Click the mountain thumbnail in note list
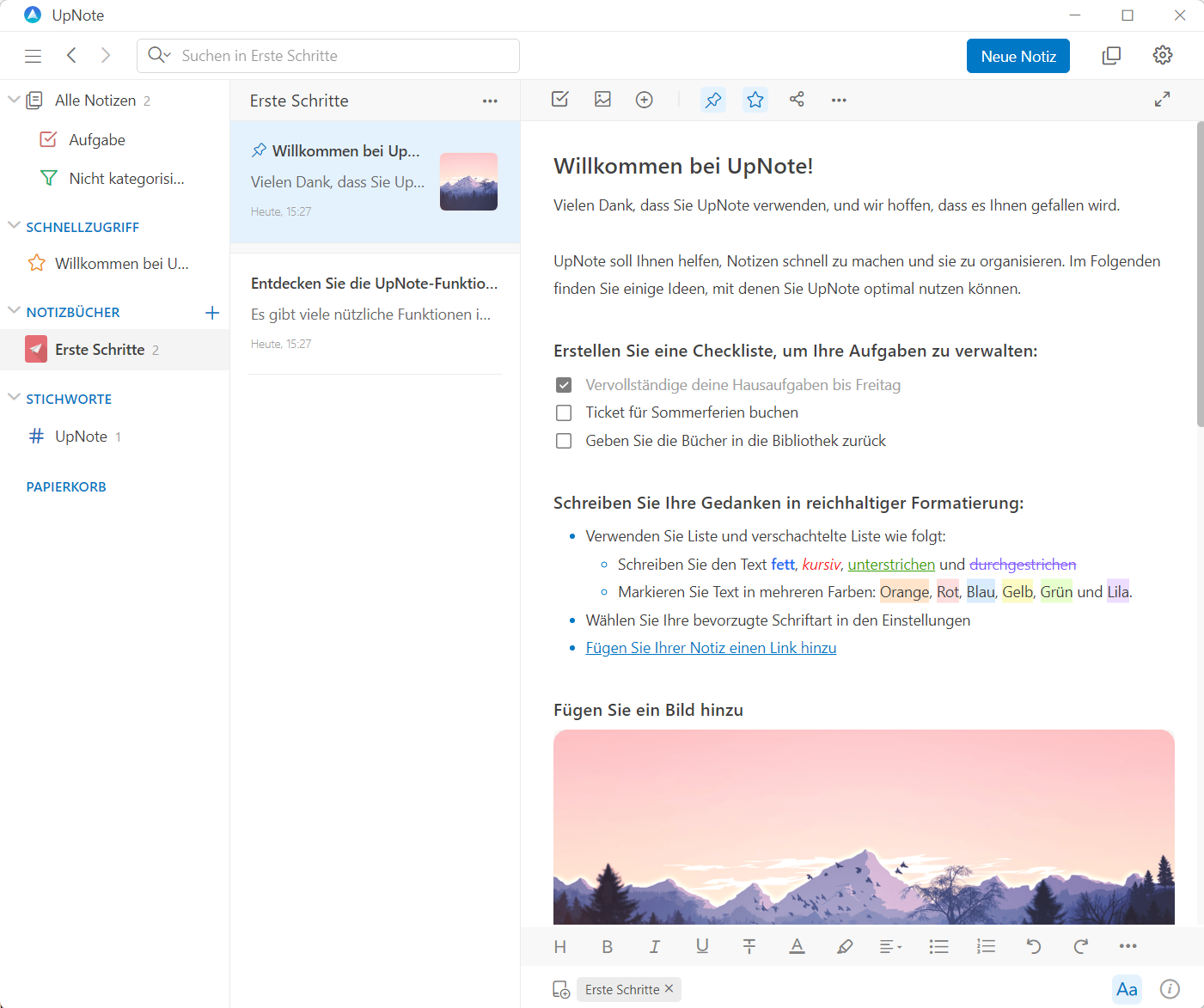 (x=468, y=181)
